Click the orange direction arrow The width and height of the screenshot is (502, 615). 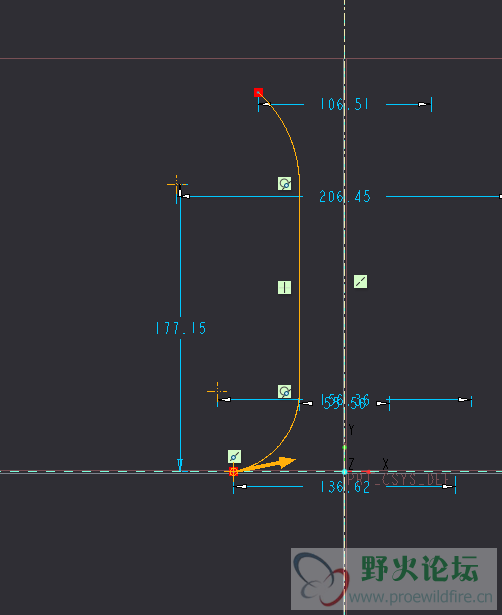click(268, 464)
